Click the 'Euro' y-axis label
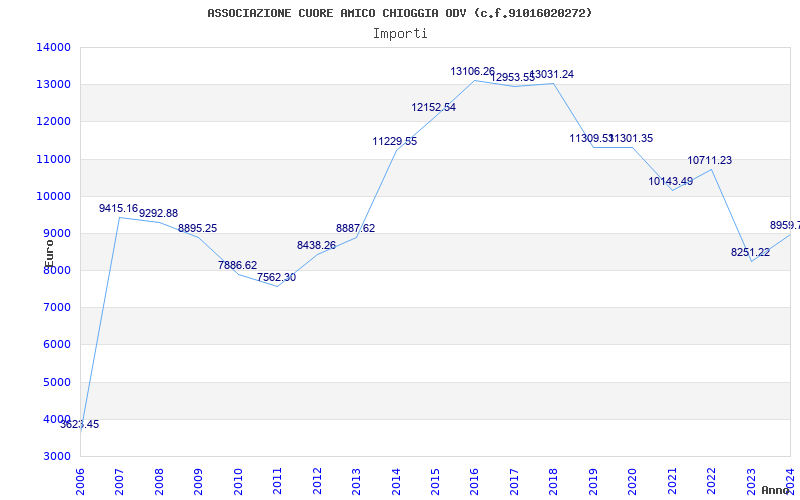 49,253
